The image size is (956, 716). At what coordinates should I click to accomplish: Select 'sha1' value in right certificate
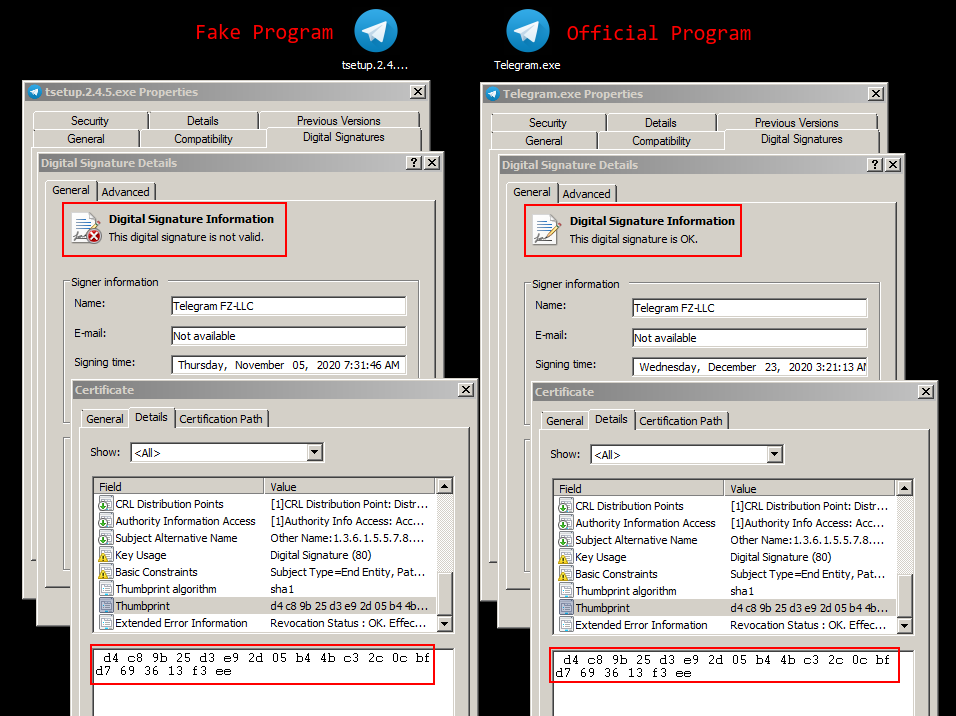742,591
